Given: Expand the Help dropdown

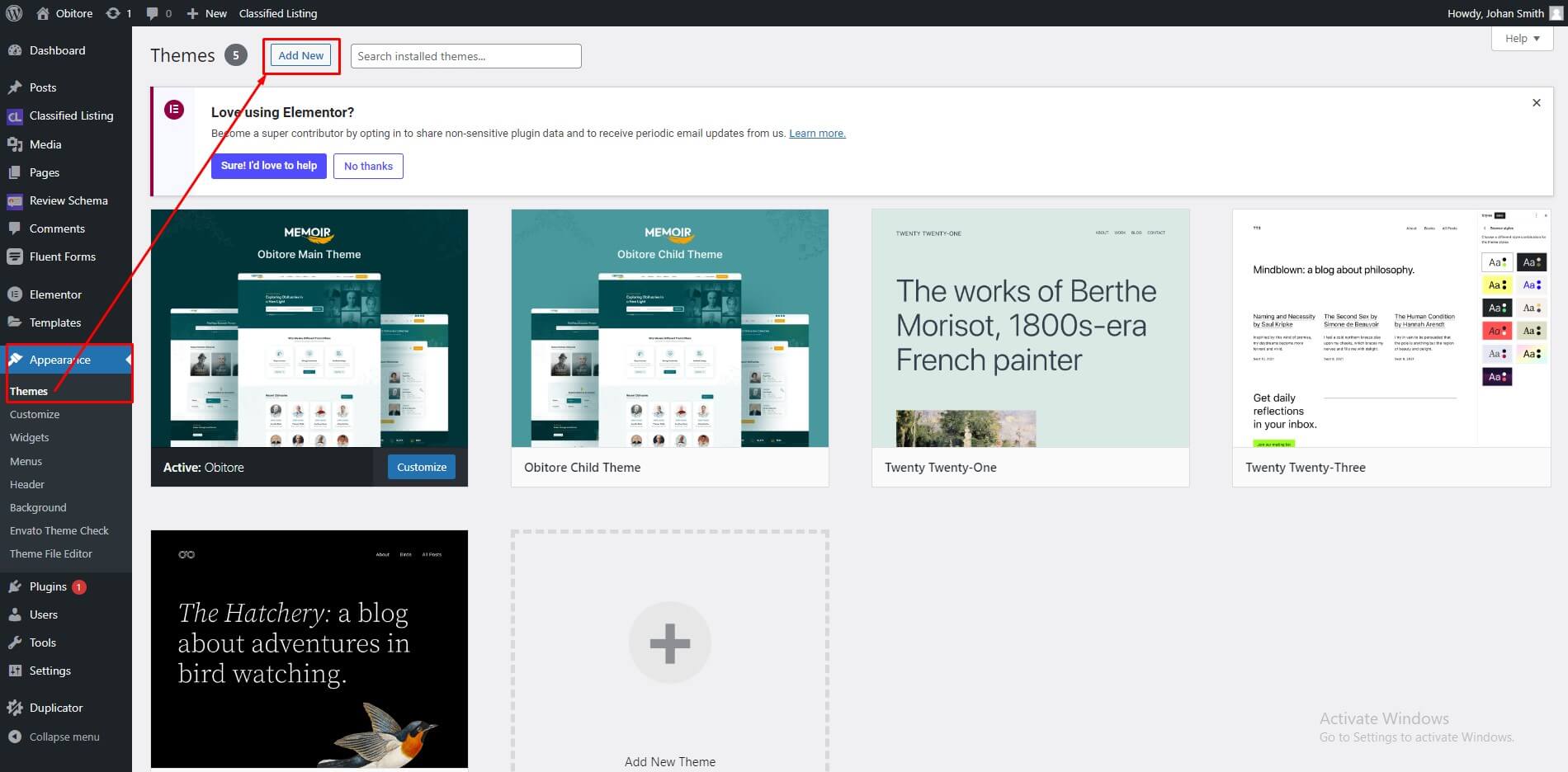Looking at the screenshot, I should tap(1523, 39).
